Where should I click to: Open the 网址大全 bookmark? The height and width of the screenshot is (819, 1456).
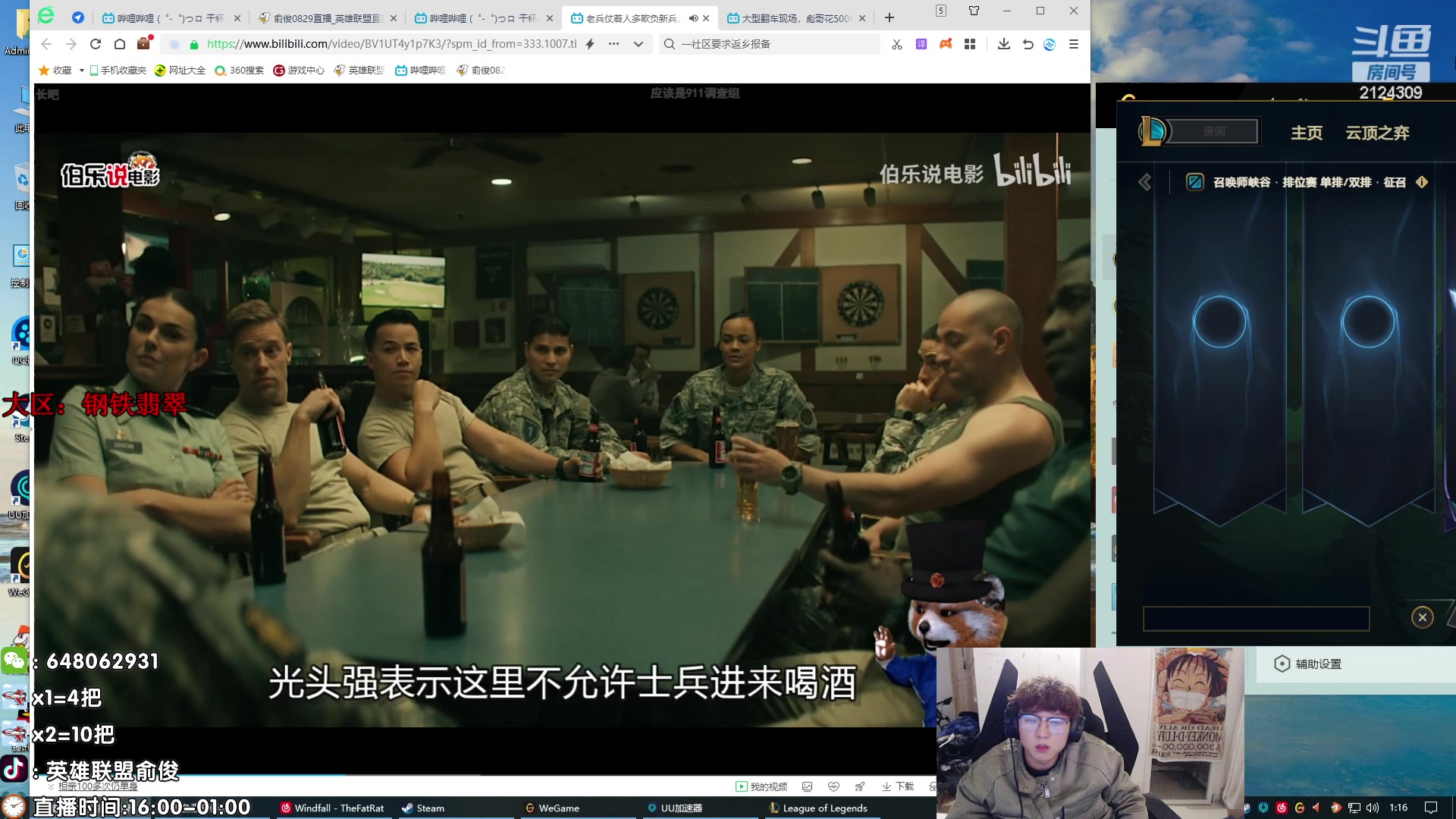(180, 70)
